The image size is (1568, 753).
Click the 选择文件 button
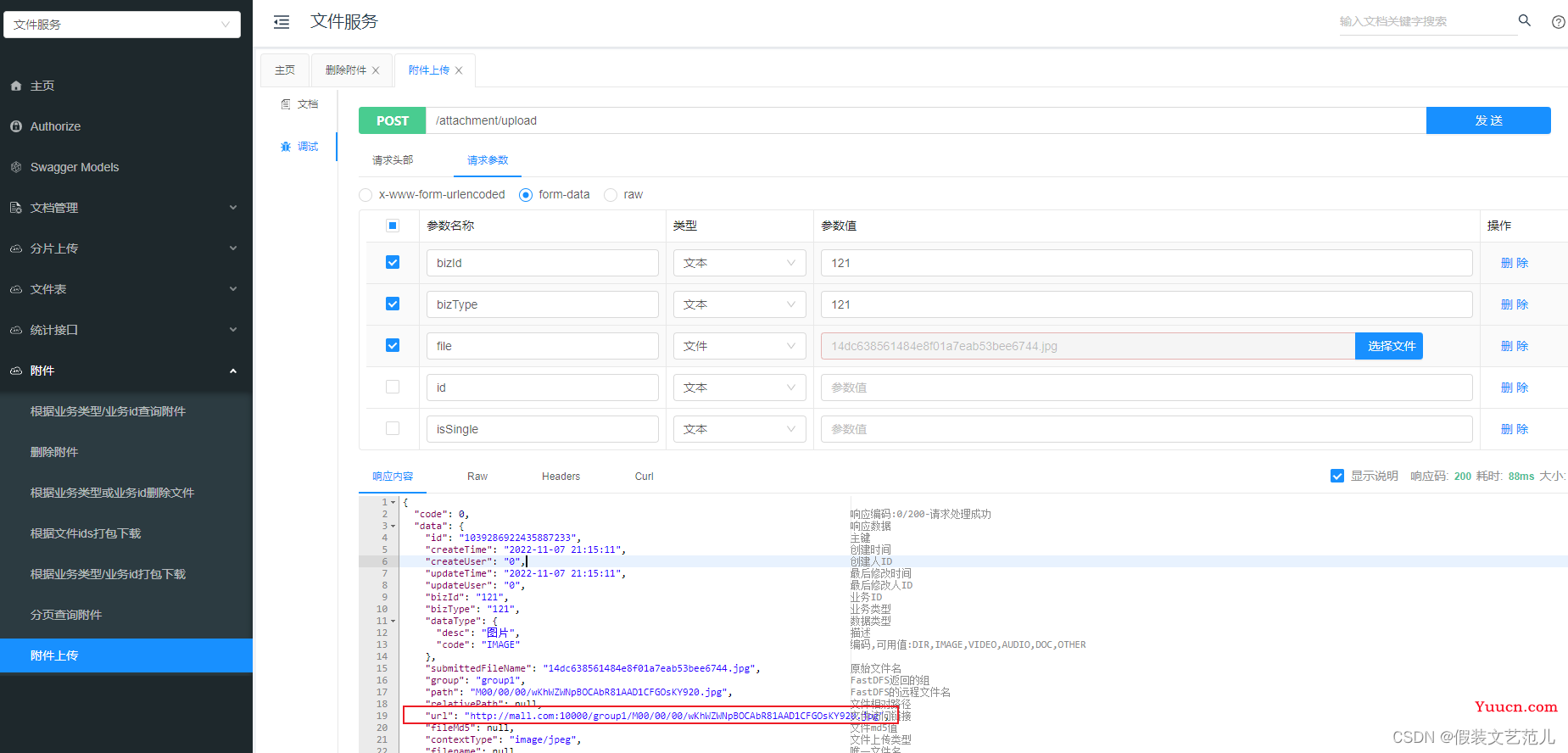(x=1389, y=346)
